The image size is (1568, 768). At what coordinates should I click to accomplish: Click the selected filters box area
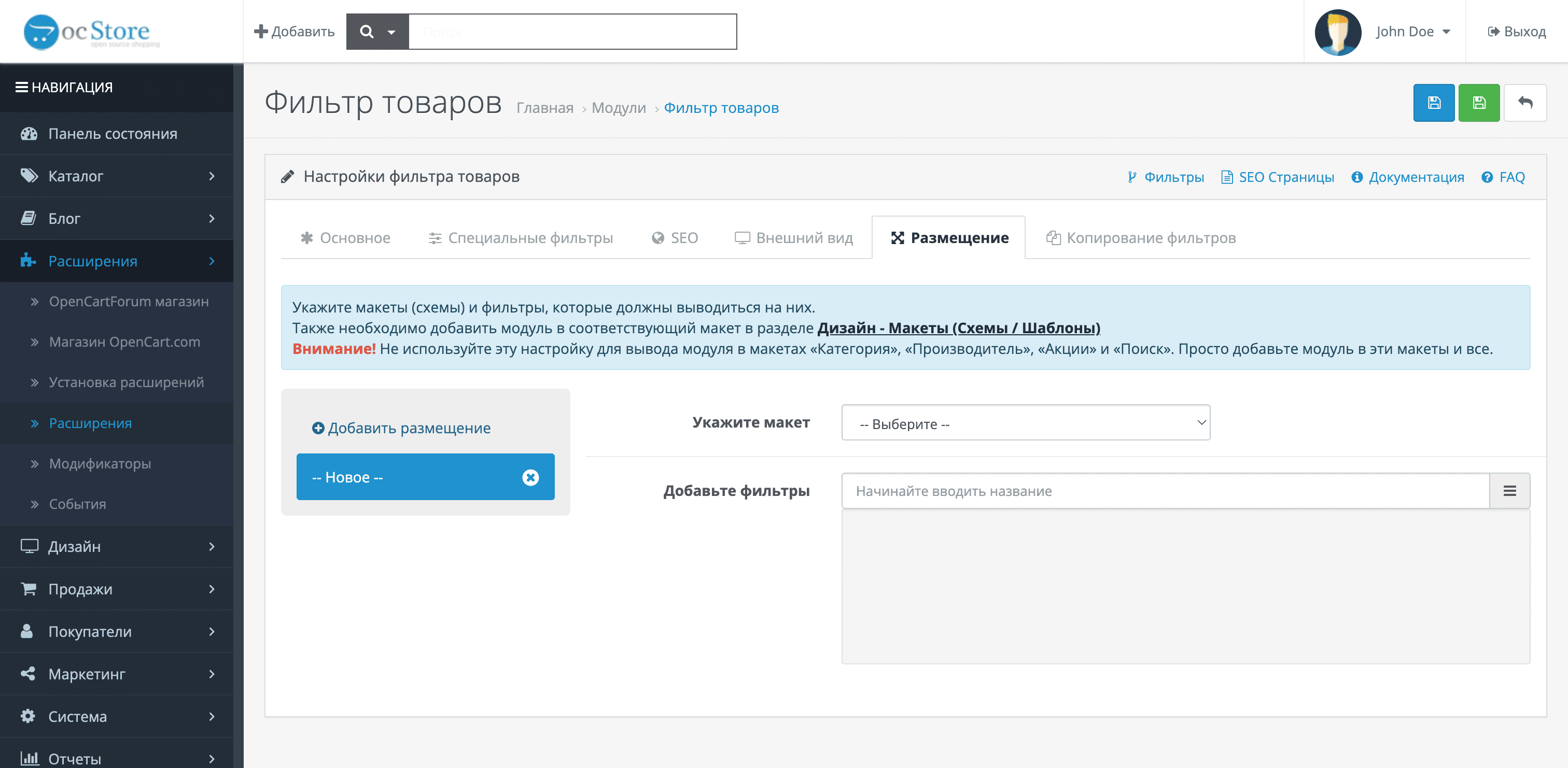1186,587
